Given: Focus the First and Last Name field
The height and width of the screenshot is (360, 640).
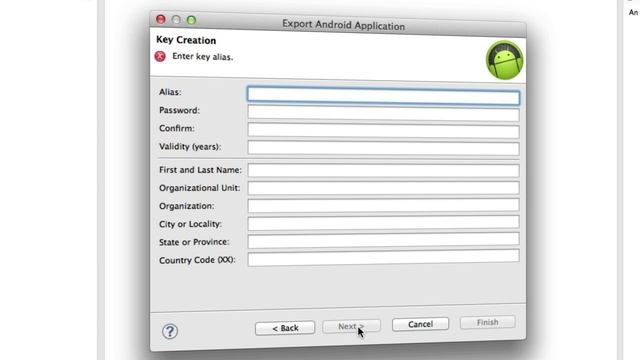Looking at the screenshot, I should point(383,171).
